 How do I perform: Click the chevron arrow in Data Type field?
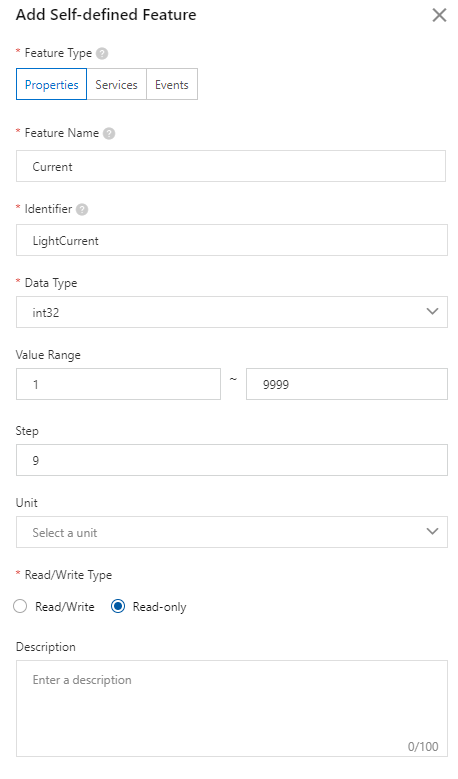(432, 312)
